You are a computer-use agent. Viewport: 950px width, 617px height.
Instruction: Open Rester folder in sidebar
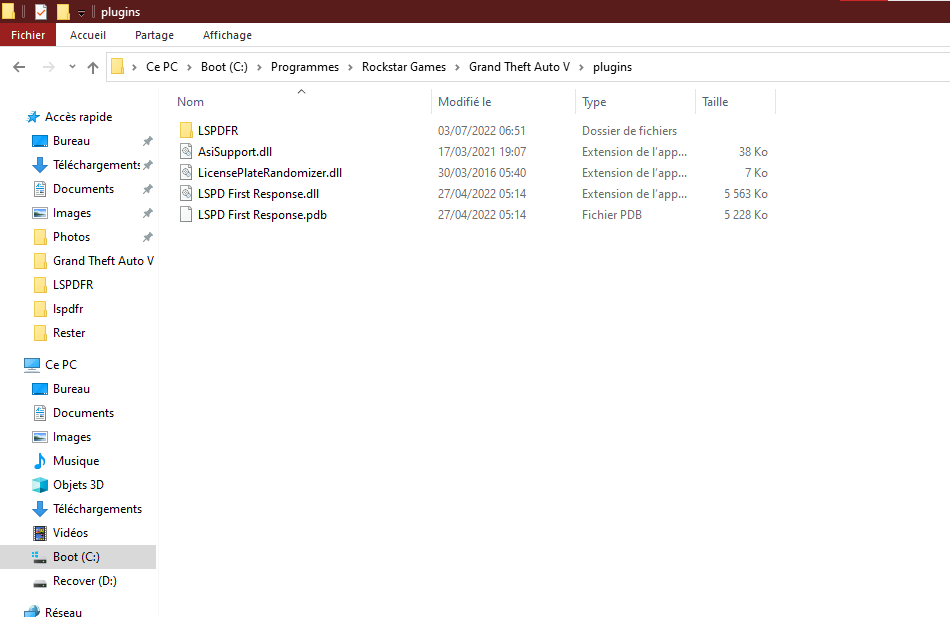point(69,333)
